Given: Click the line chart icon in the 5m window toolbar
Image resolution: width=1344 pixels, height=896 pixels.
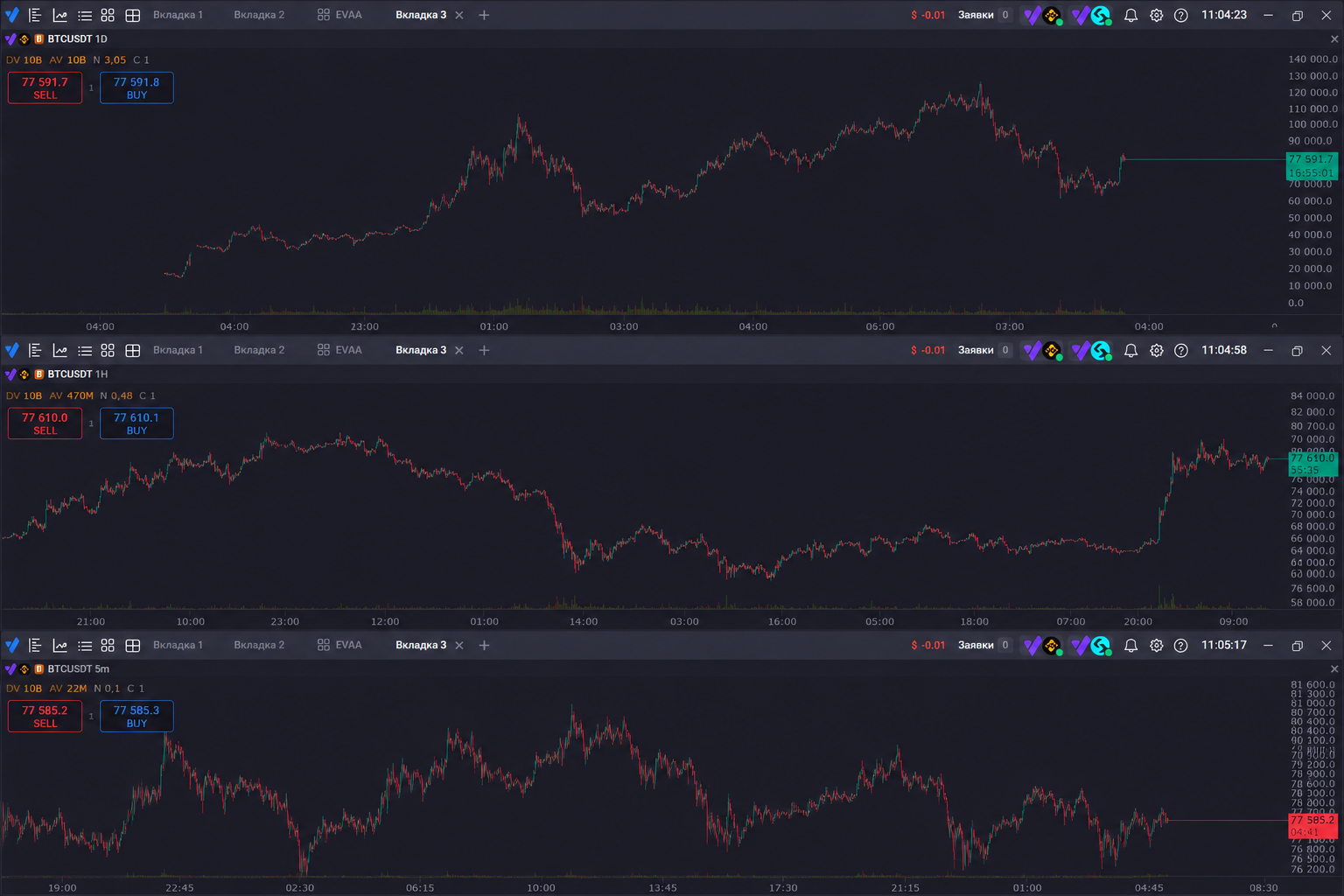Looking at the screenshot, I should click(59, 645).
